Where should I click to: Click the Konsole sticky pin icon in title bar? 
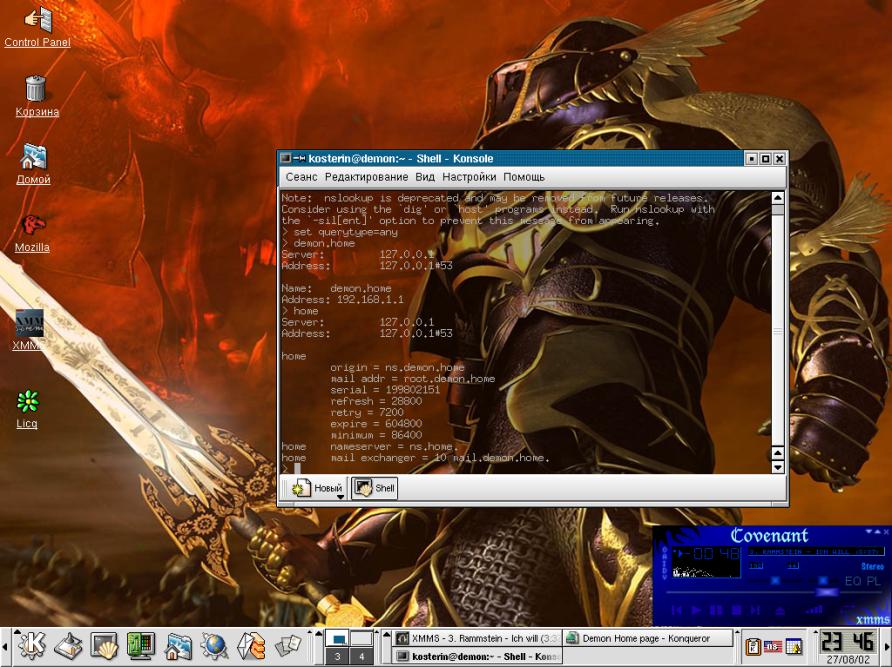click(x=299, y=158)
